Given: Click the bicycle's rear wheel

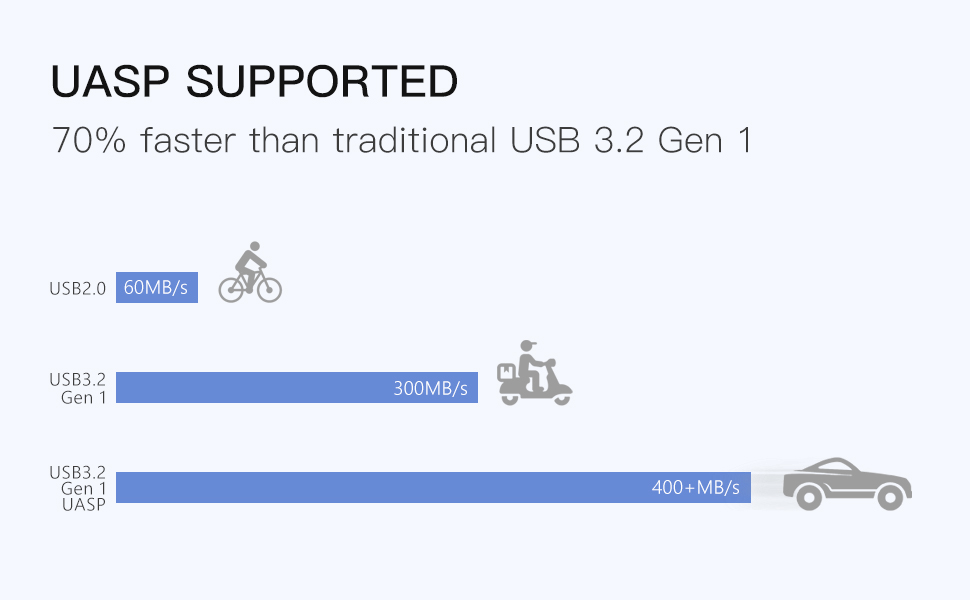Looking at the screenshot, I should (x=232, y=288).
